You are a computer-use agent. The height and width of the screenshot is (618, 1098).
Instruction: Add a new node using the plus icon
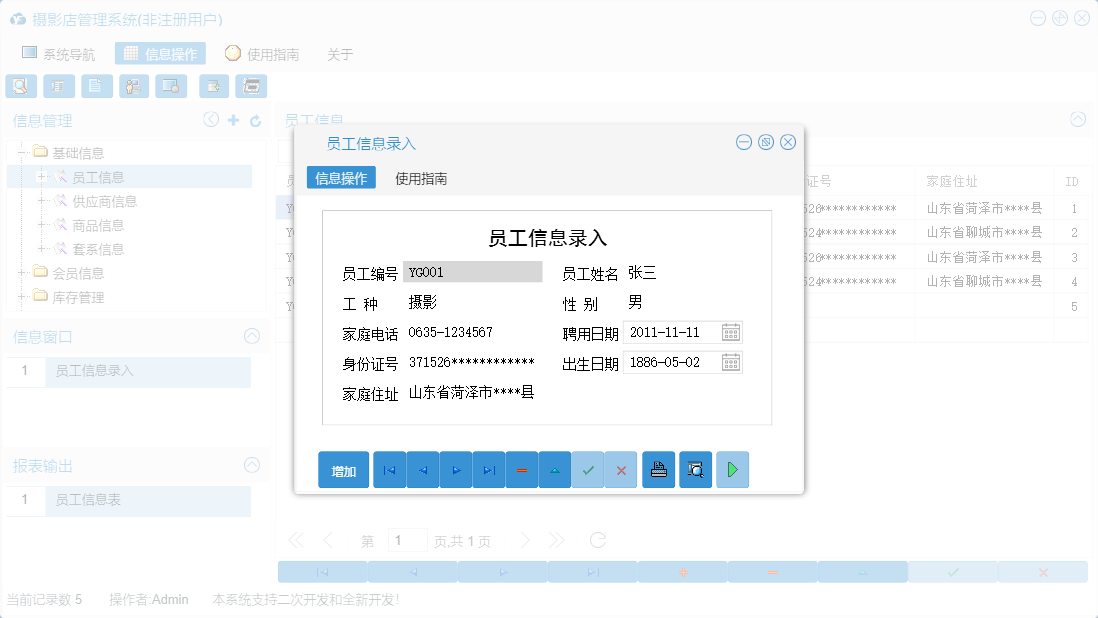tap(234, 119)
